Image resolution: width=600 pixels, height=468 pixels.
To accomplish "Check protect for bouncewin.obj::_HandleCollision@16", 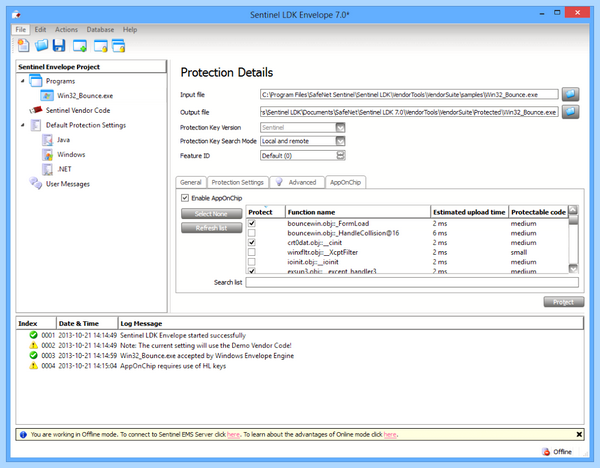I will [252, 233].
